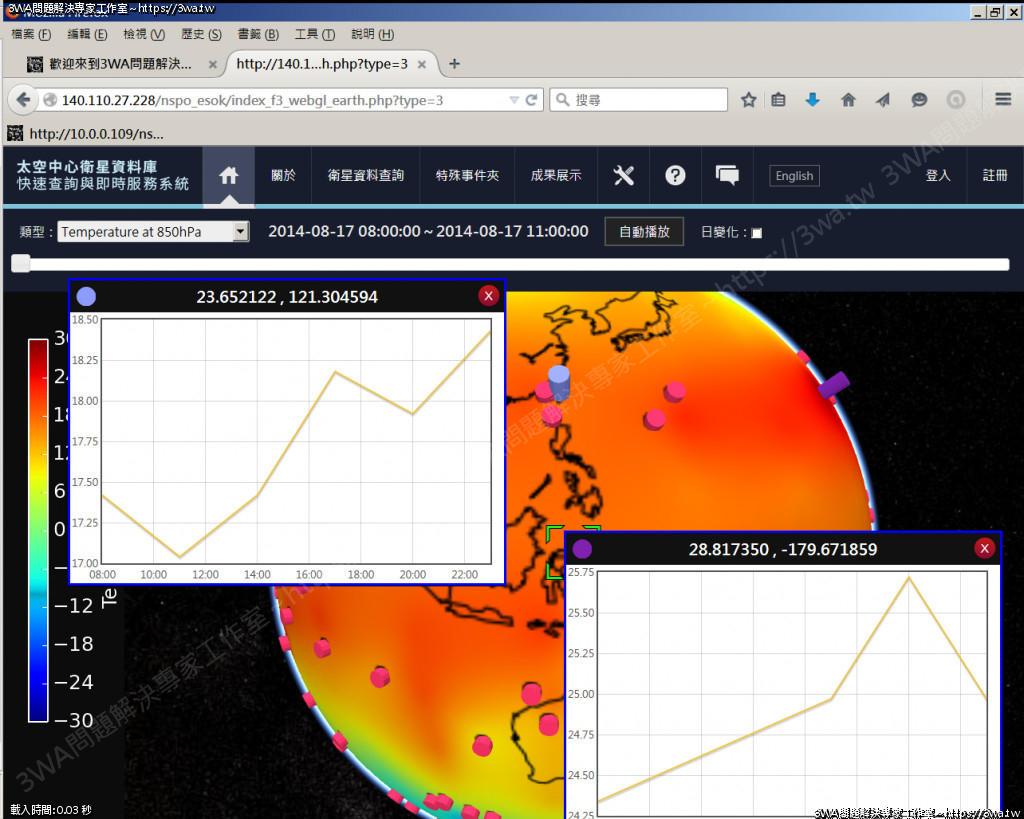The image size is (1024, 819).
Task: Switch to the 歡迎來到3WA問題解決 tab
Action: click(x=120, y=64)
